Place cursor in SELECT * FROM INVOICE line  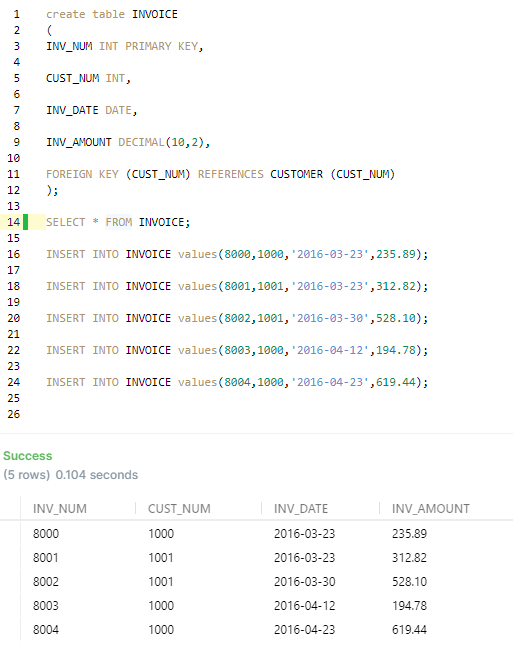coord(118,222)
